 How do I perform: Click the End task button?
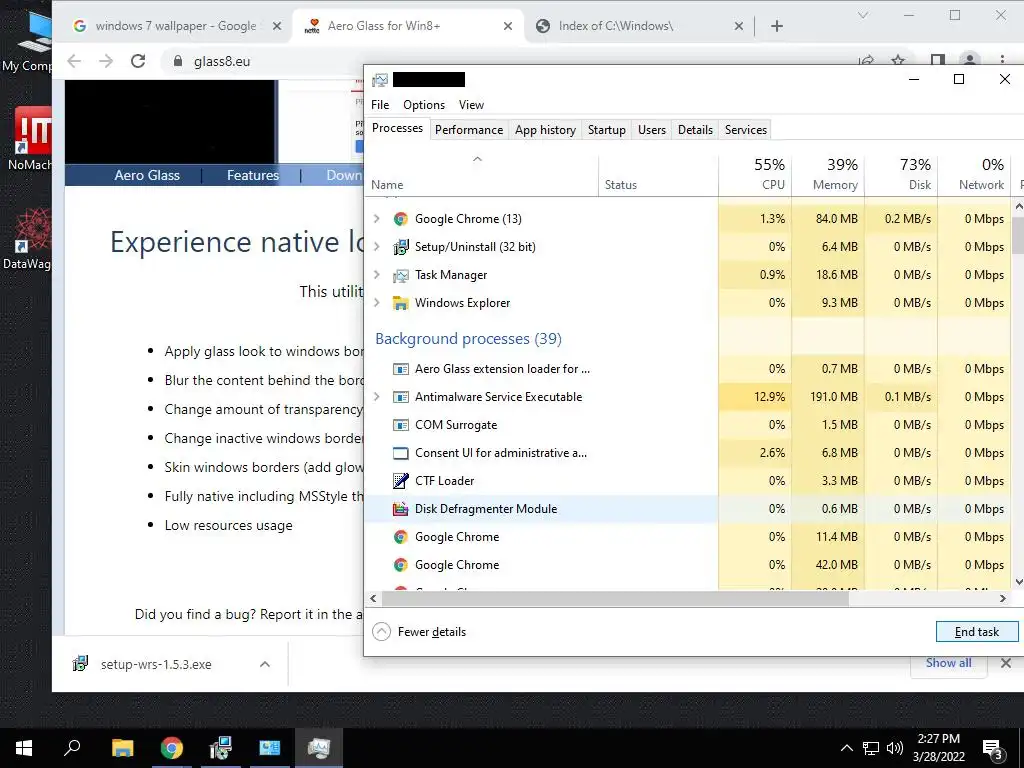click(977, 632)
